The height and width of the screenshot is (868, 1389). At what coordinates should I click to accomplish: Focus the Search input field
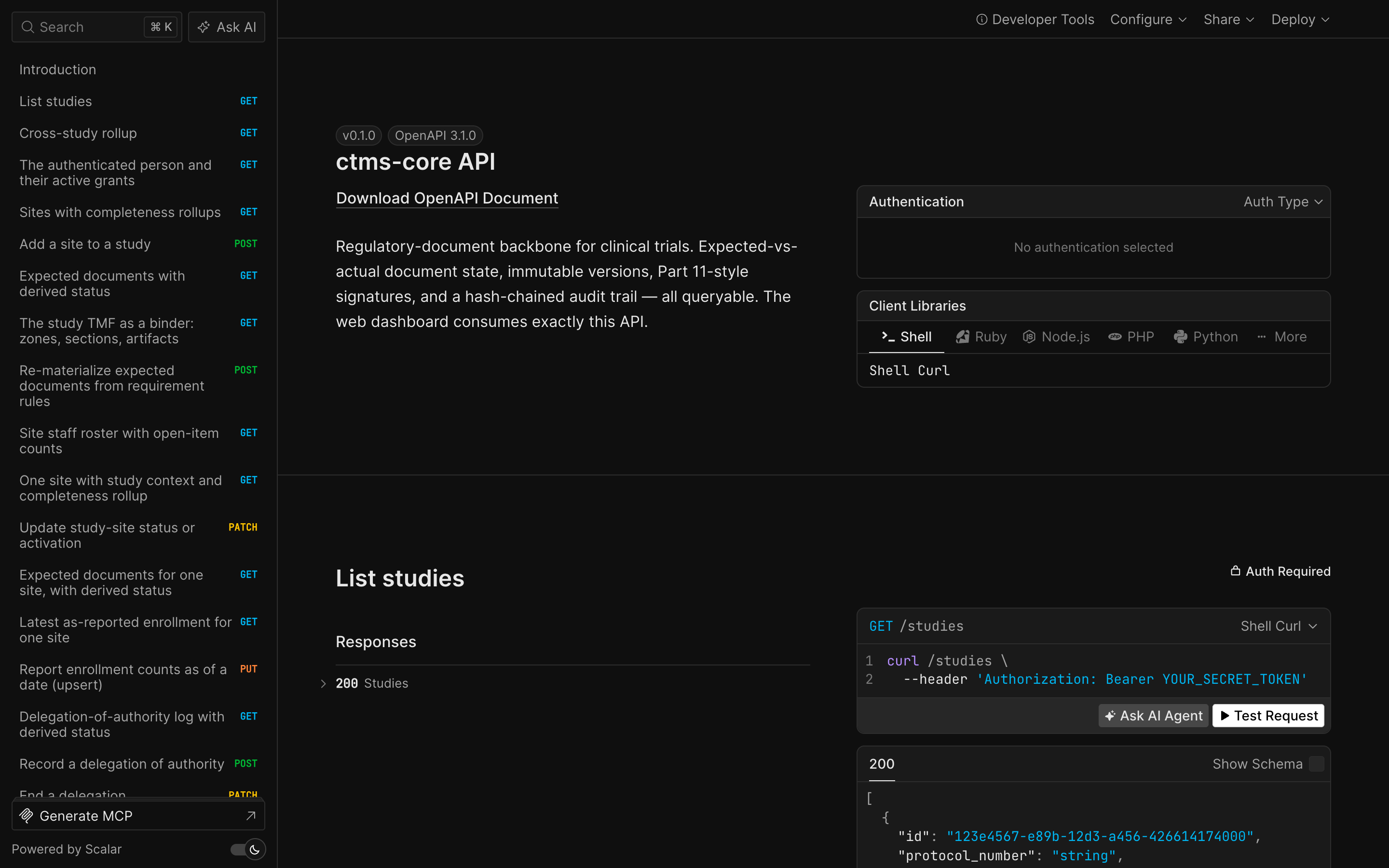[96, 27]
